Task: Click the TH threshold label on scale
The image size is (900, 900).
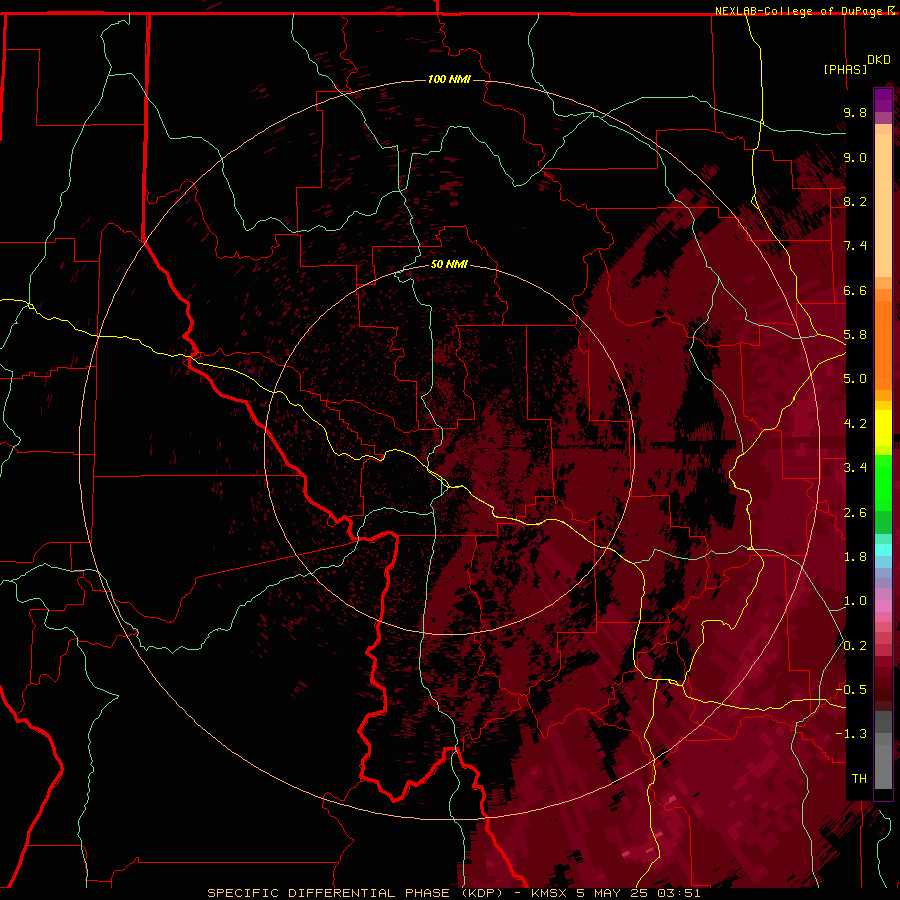Action: [x=859, y=779]
